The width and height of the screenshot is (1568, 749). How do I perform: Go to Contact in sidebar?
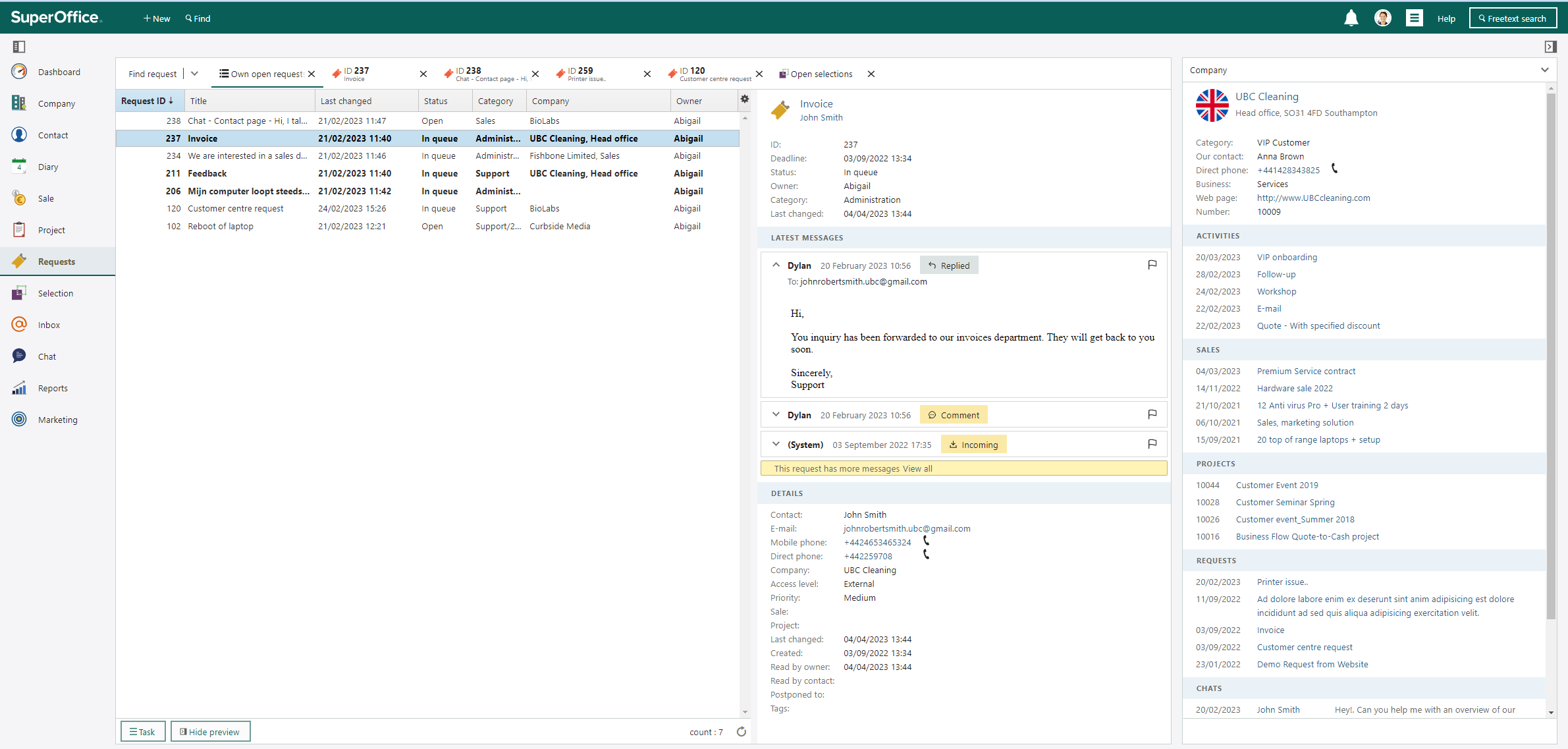coord(53,135)
